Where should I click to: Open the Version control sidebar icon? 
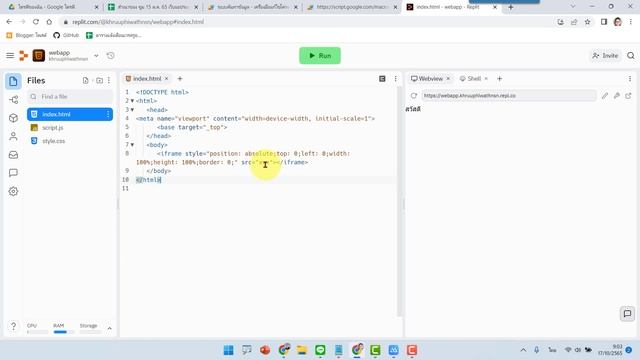click(13, 100)
